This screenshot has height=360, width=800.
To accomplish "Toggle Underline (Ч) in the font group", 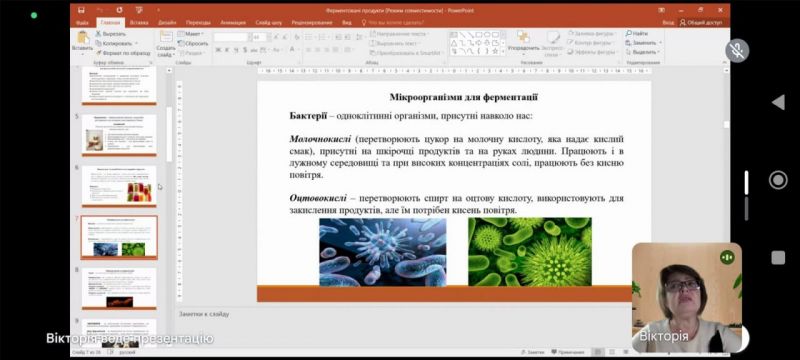I will [236, 50].
